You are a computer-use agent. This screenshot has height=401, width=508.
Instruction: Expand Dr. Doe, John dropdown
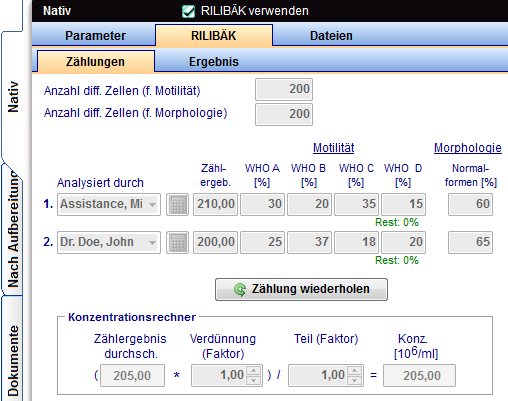tap(152, 242)
